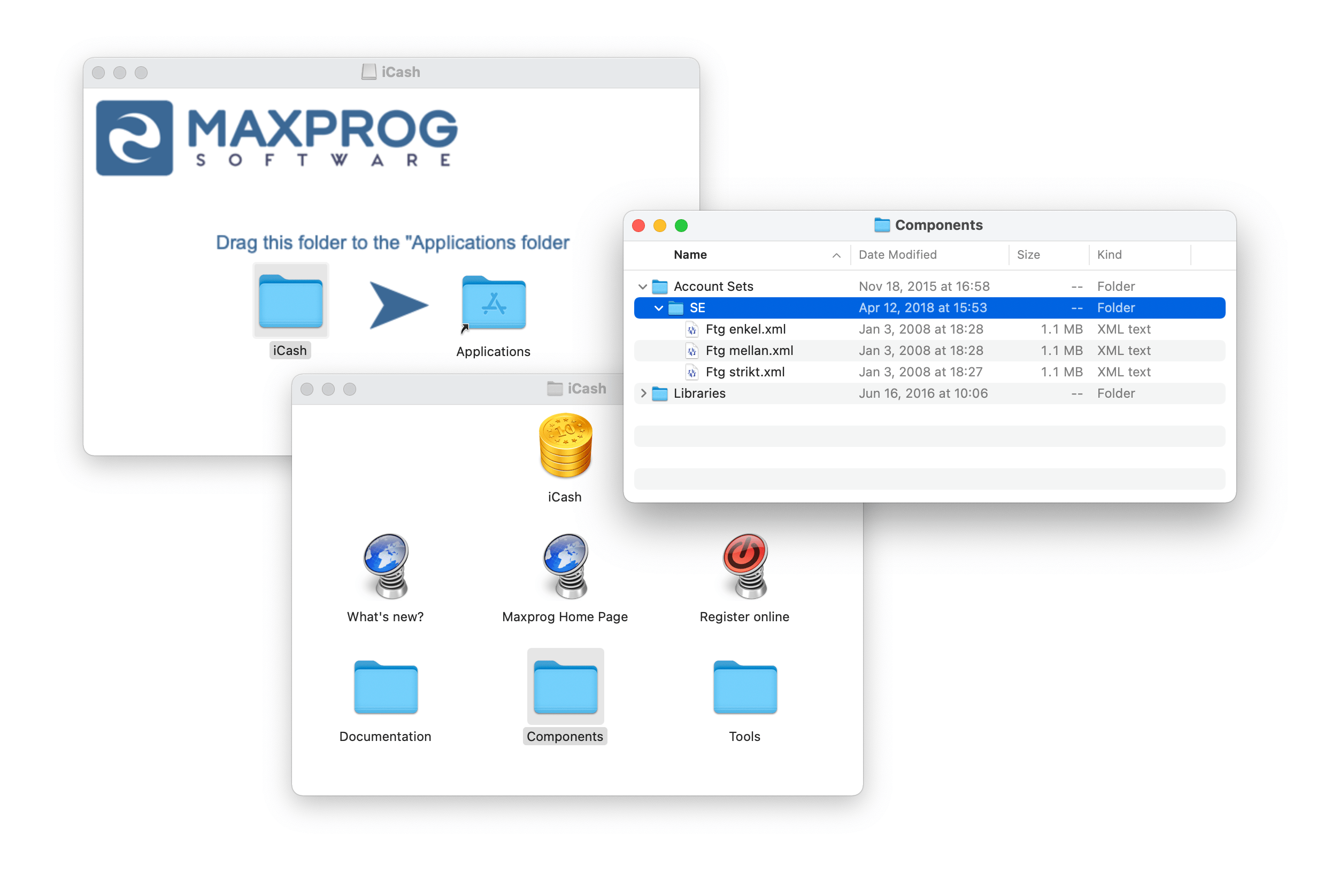Click folder icon in iCash folder window title

555,389
